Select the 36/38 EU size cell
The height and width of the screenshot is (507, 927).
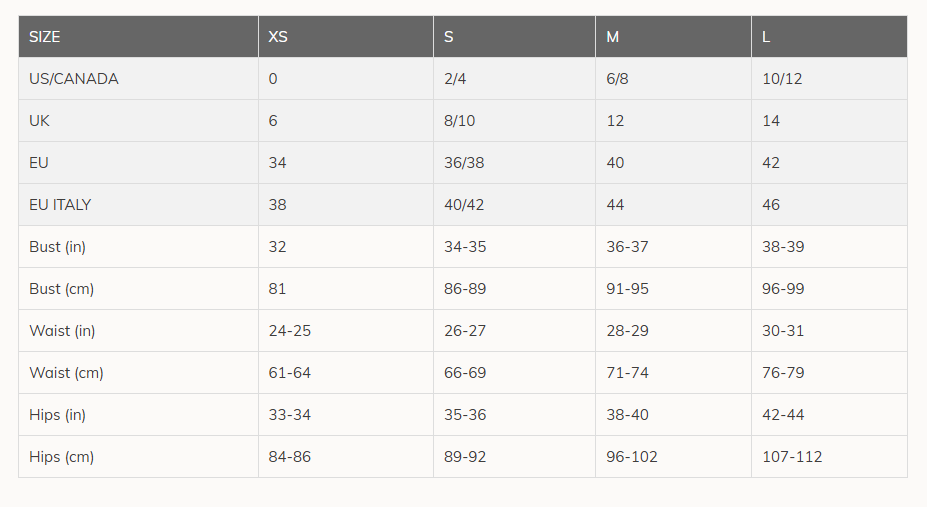pyautogui.click(x=464, y=163)
